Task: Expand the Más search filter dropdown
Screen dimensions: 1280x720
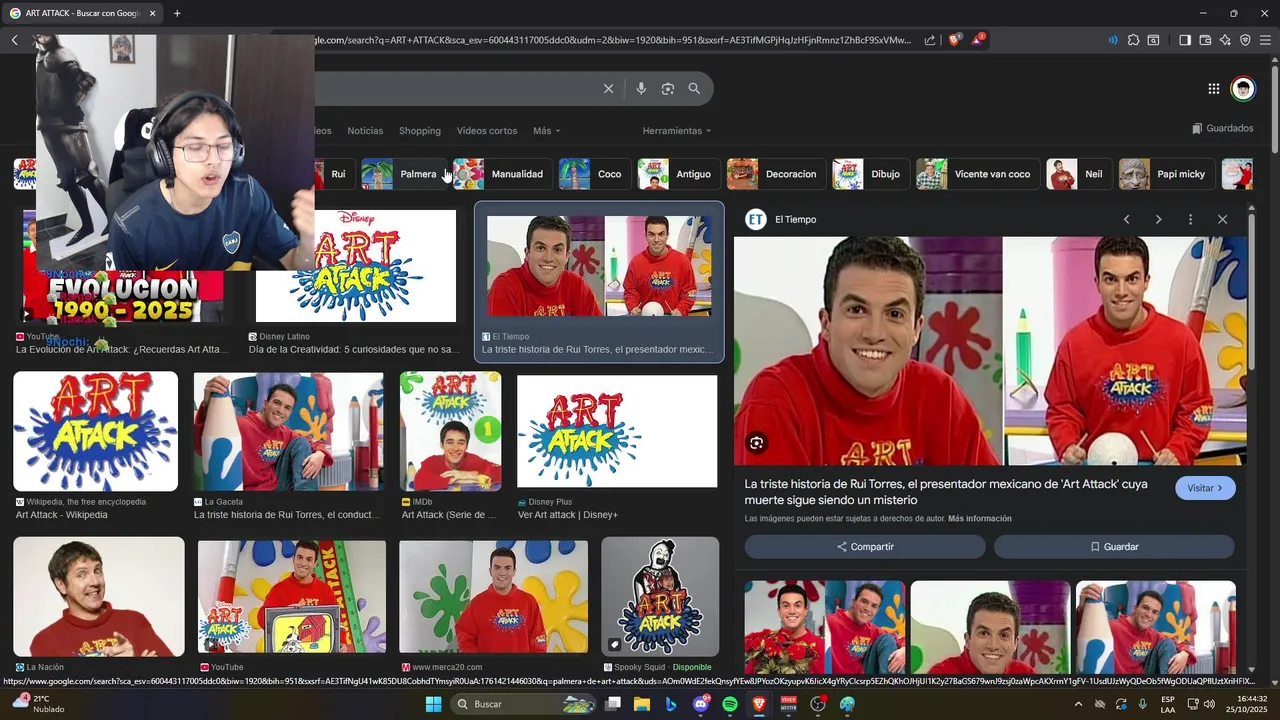Action: [546, 131]
